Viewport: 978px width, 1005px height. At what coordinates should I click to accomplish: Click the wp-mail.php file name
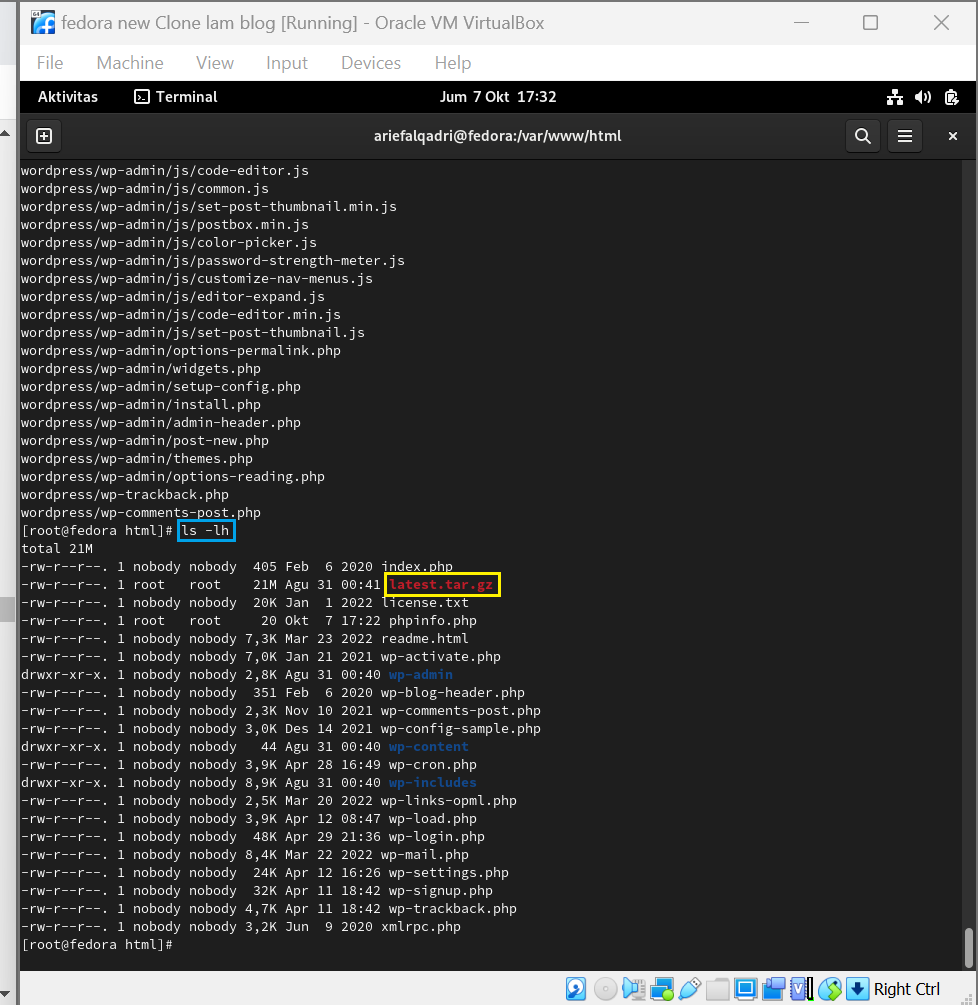pos(425,854)
